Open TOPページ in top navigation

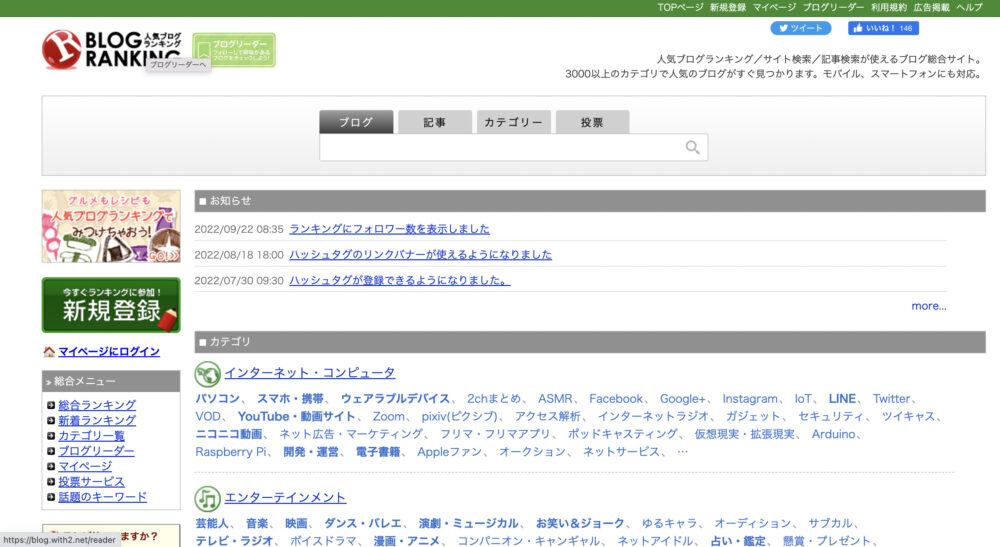click(x=680, y=8)
